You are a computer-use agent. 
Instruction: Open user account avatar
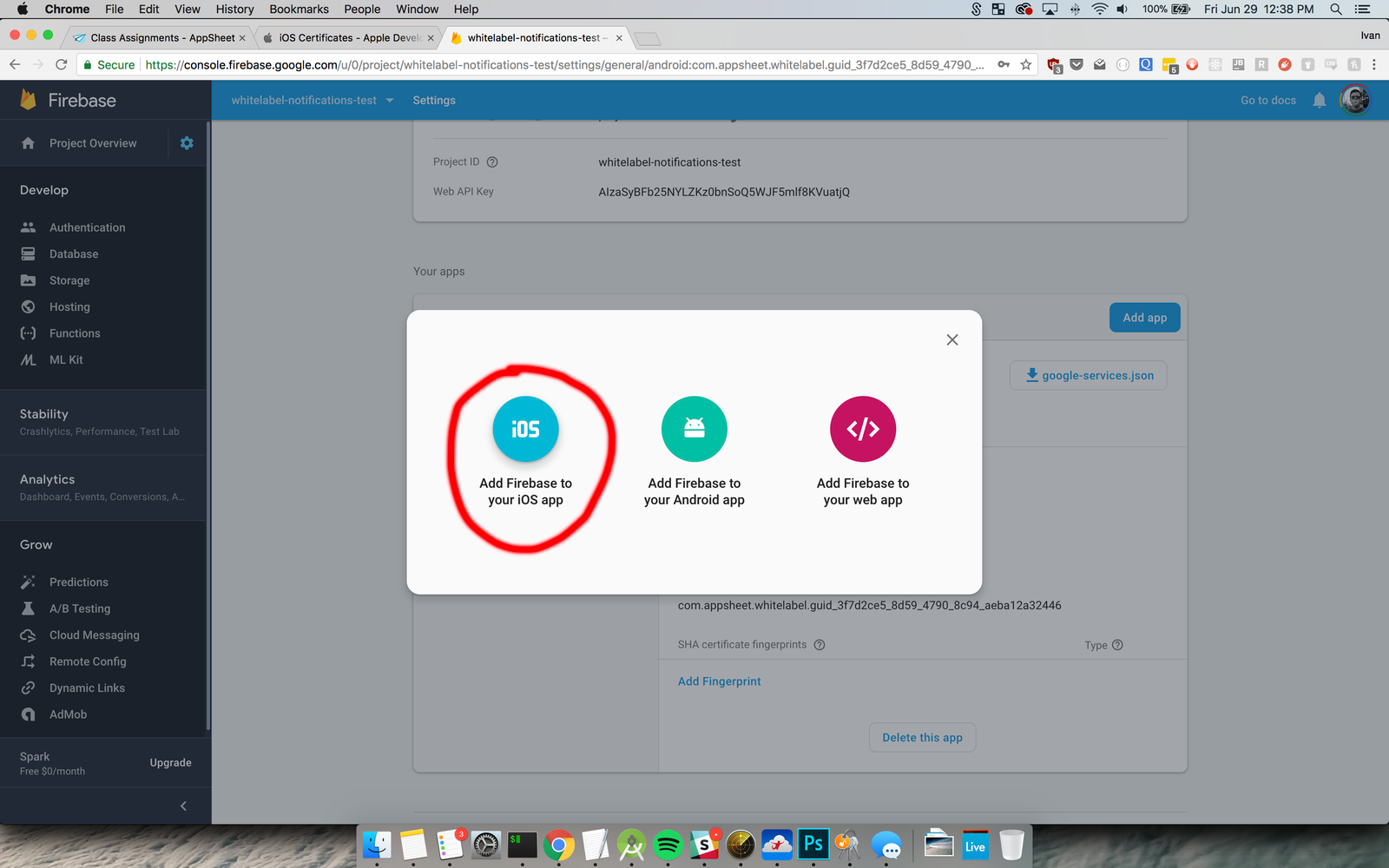tap(1354, 100)
